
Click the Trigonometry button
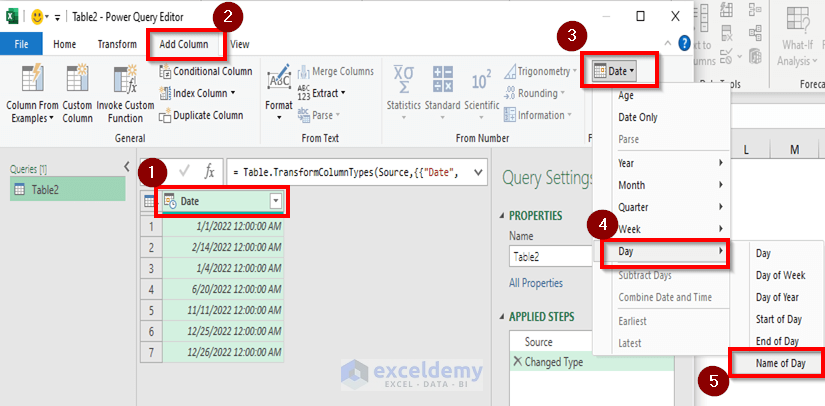coord(540,71)
